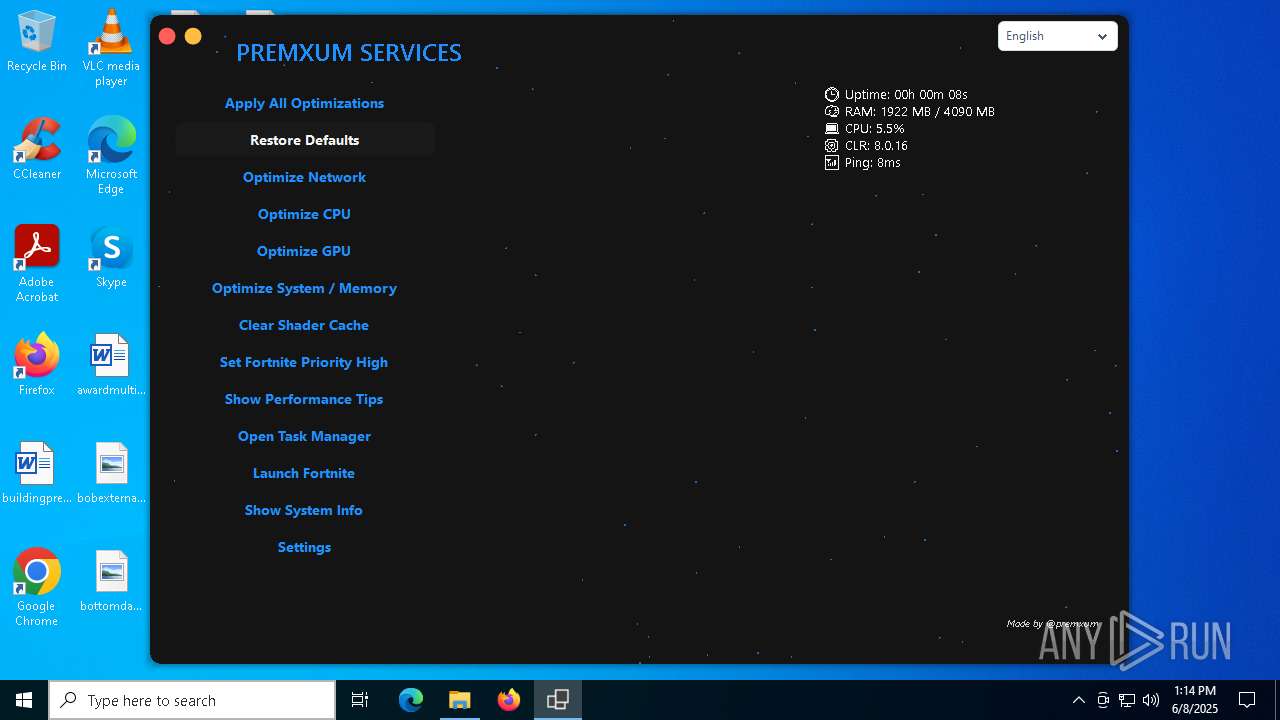Select Optimize System / Memory
Image resolution: width=1280 pixels, height=720 pixels.
coord(304,288)
